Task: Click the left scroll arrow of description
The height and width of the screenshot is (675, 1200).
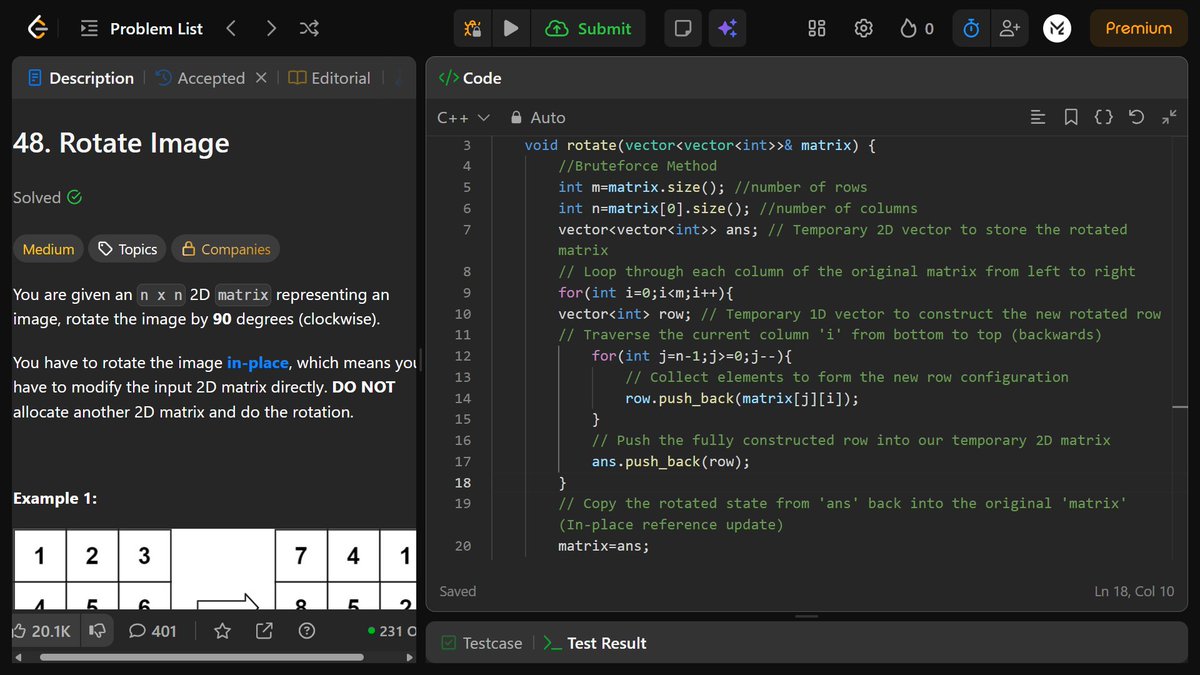Action: (x=18, y=657)
